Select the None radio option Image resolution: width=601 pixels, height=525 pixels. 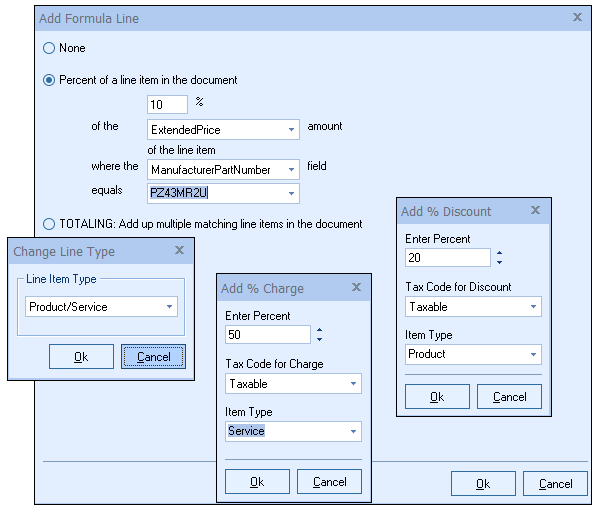tap(49, 48)
